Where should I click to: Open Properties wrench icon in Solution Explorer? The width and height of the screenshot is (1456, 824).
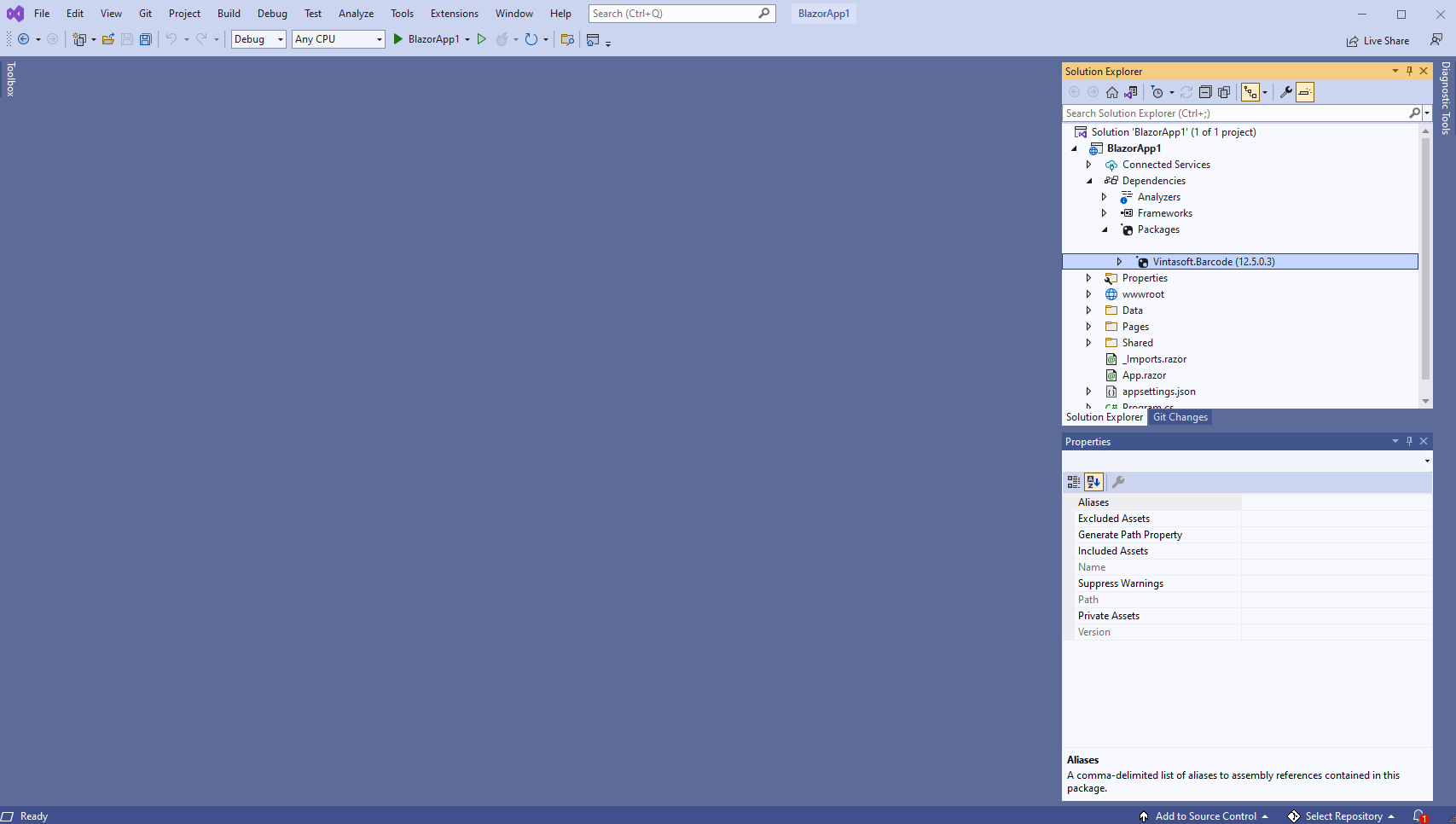(1286, 92)
